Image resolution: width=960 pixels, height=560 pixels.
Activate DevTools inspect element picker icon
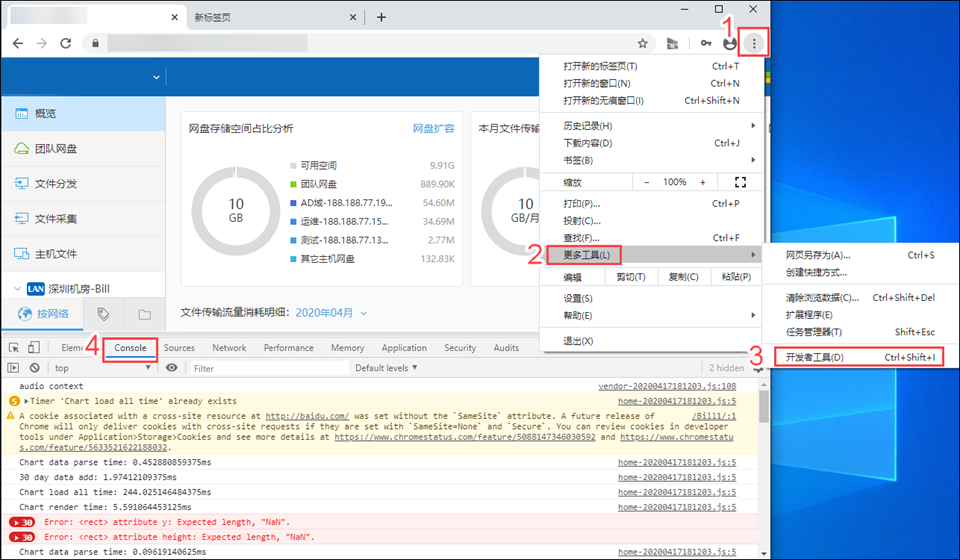point(13,348)
